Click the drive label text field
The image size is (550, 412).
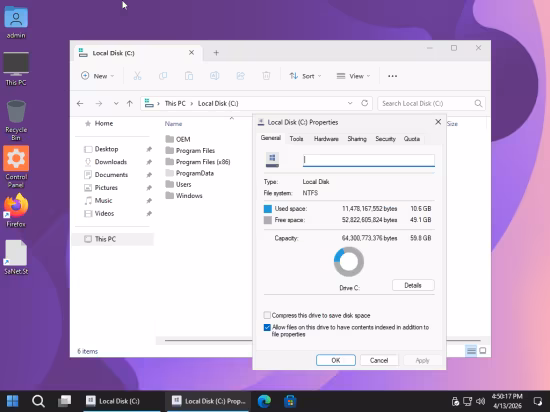pyautogui.click(x=369, y=160)
